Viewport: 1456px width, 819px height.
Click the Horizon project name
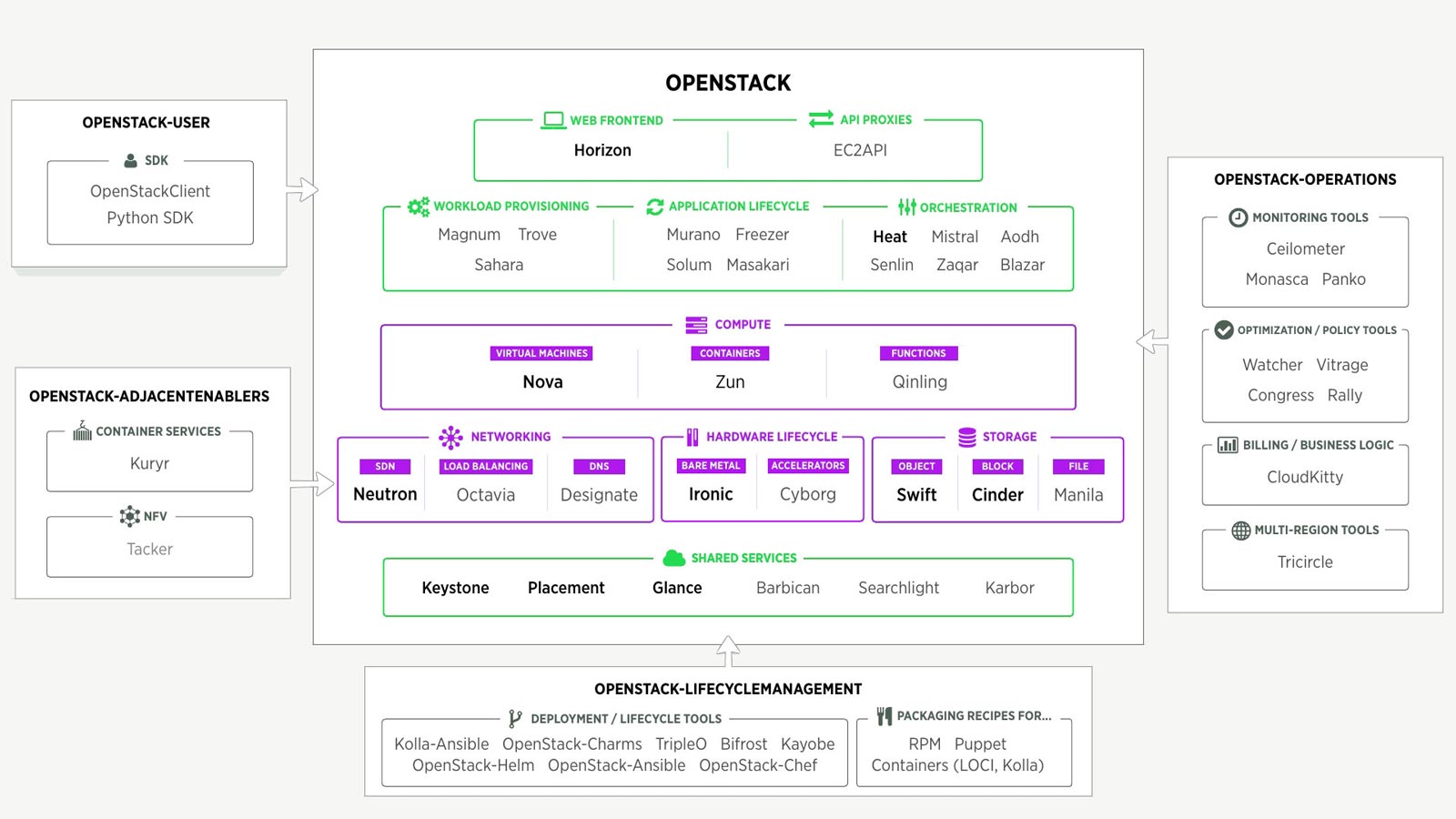point(602,150)
